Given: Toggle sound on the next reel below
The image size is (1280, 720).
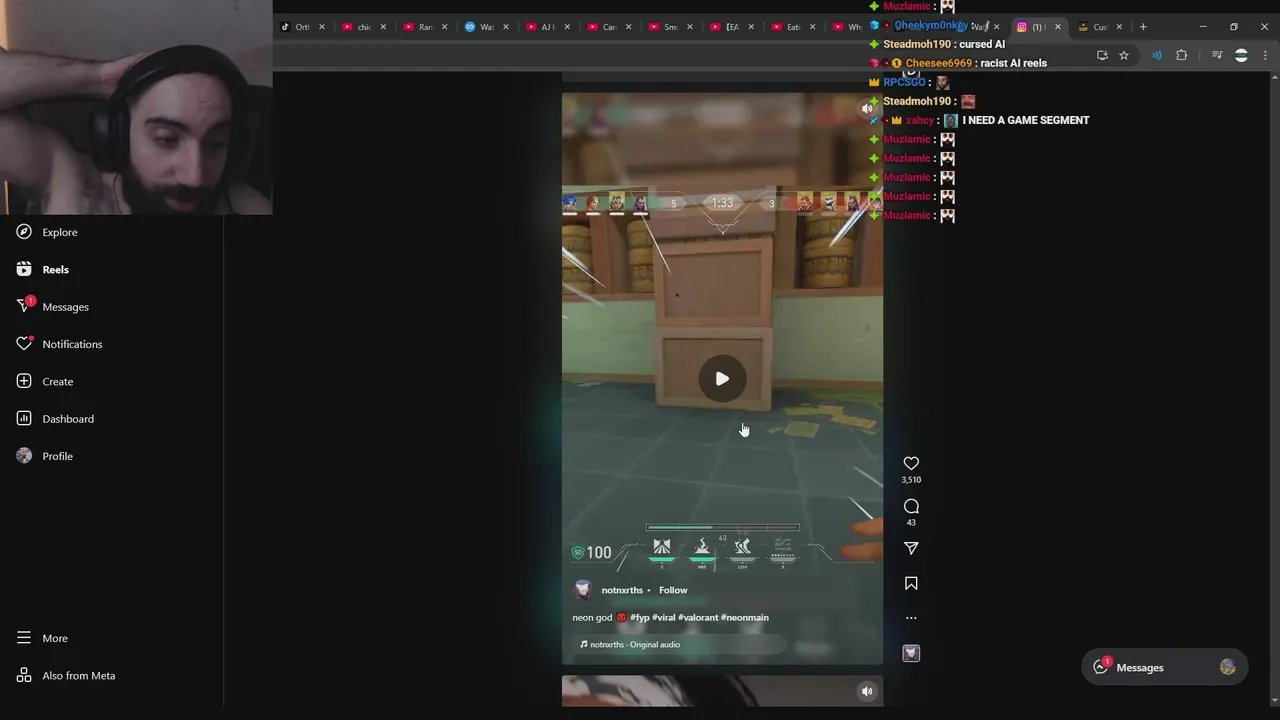Looking at the screenshot, I should 867,691.
